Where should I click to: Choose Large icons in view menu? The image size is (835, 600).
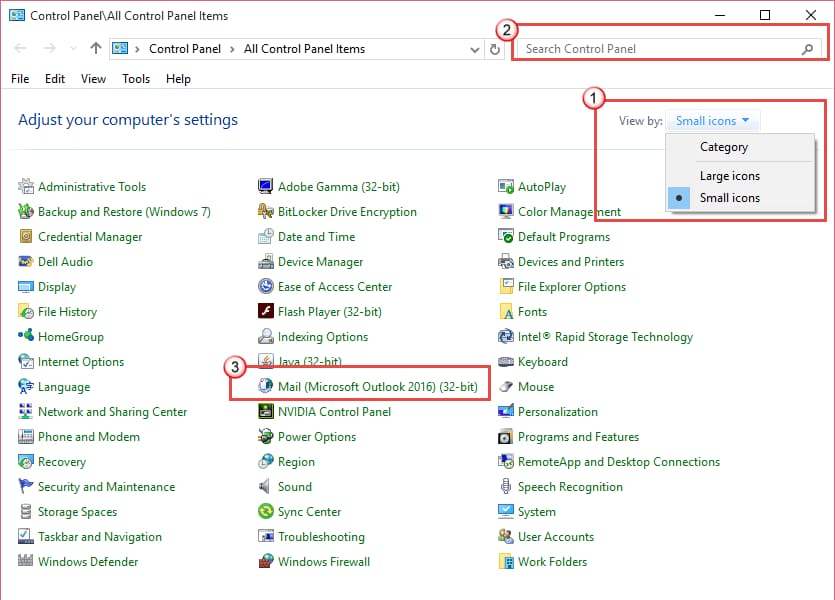(729, 176)
